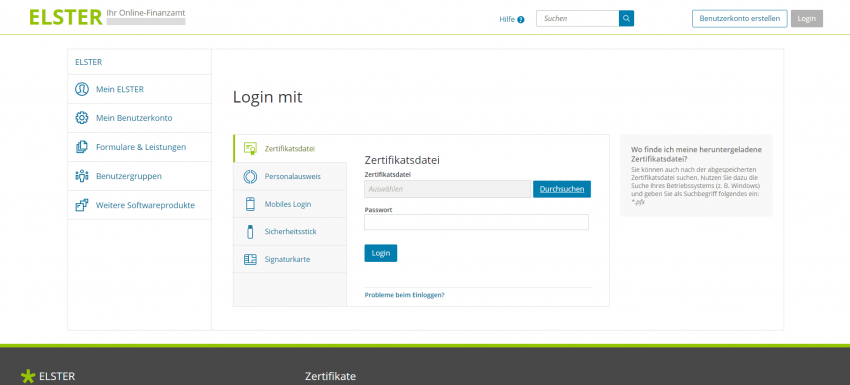The height and width of the screenshot is (385, 850).
Task: Click the Zertifikatsdatei certificate icon
Action: (250, 149)
